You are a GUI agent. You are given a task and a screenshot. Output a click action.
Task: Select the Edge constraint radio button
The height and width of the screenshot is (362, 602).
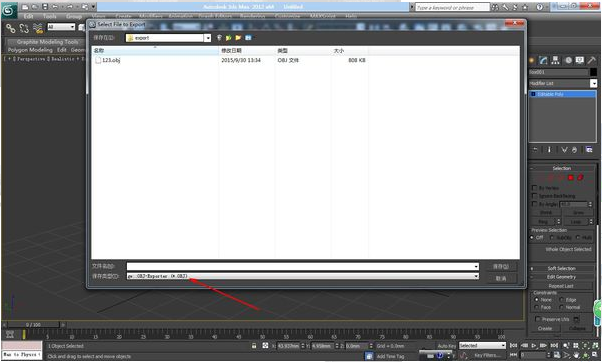coord(562,299)
